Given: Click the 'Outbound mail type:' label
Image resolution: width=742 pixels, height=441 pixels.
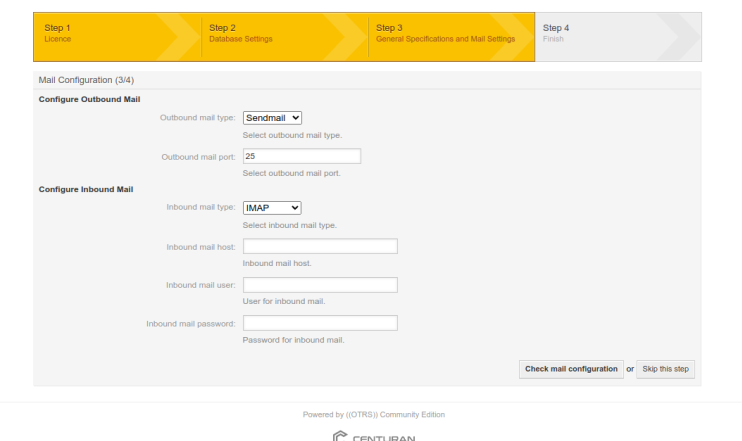Looking at the screenshot, I should 197,118.
